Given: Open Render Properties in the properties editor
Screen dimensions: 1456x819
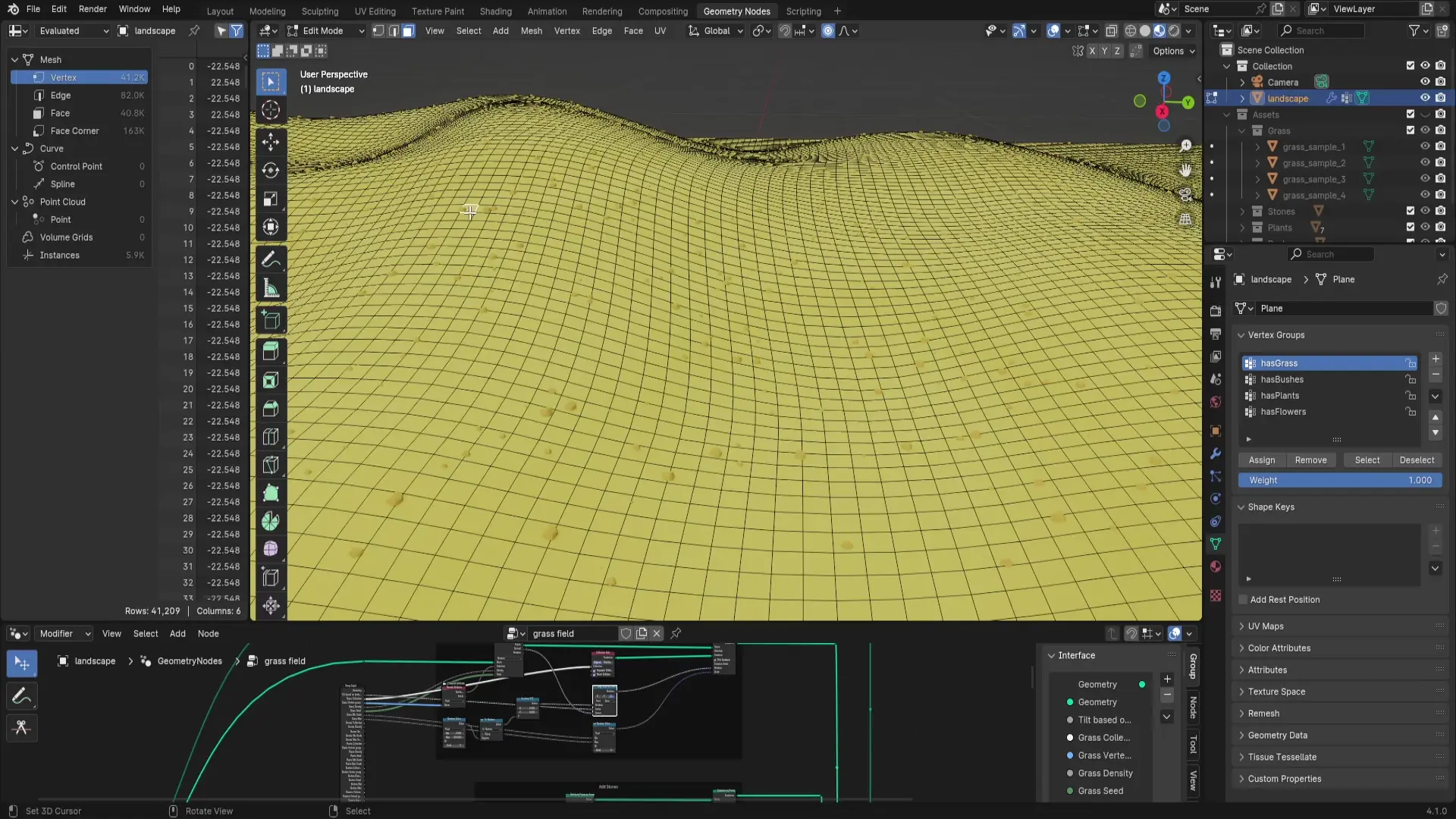Looking at the screenshot, I should (x=1216, y=311).
